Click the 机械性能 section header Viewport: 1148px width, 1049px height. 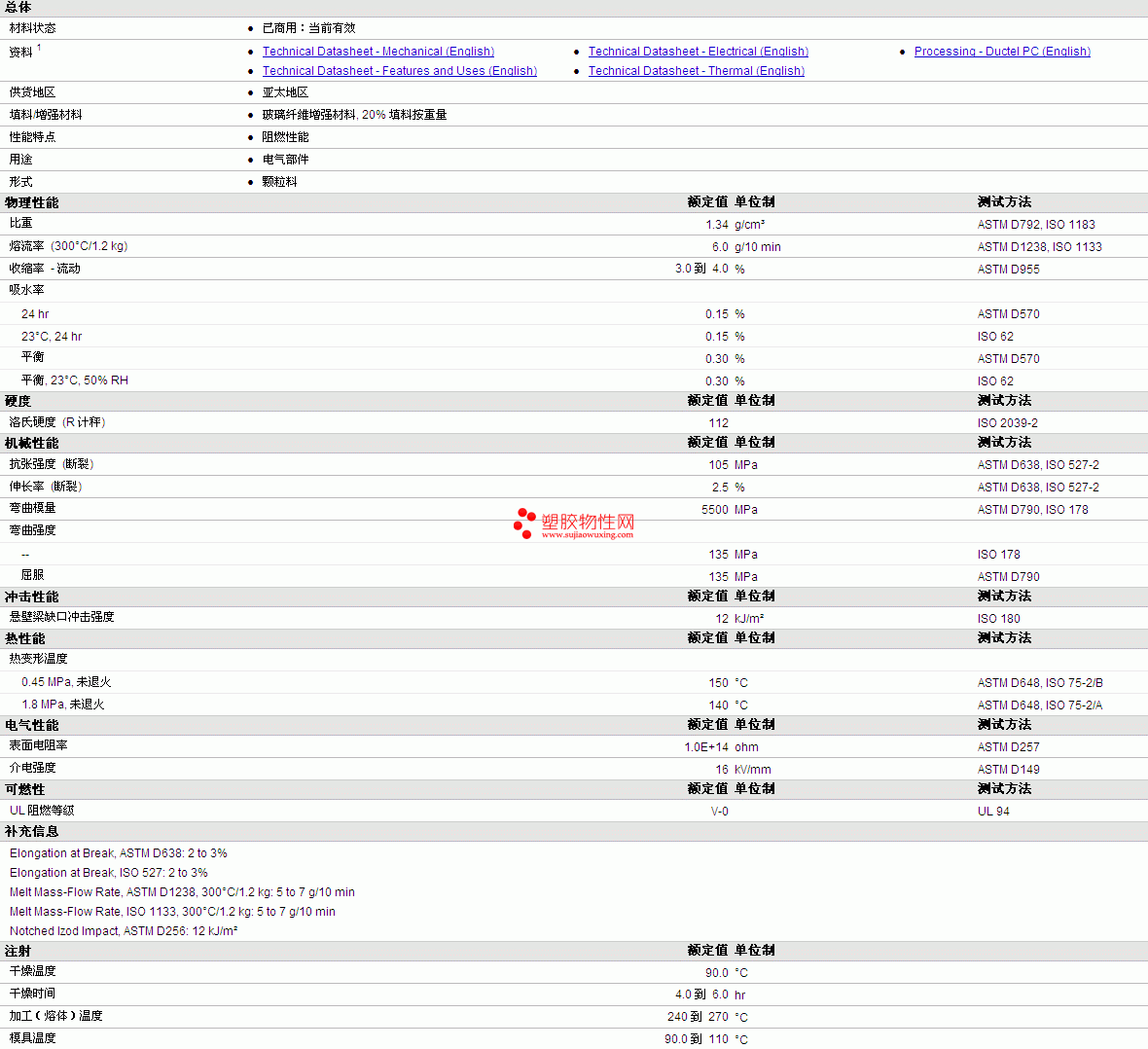31,443
